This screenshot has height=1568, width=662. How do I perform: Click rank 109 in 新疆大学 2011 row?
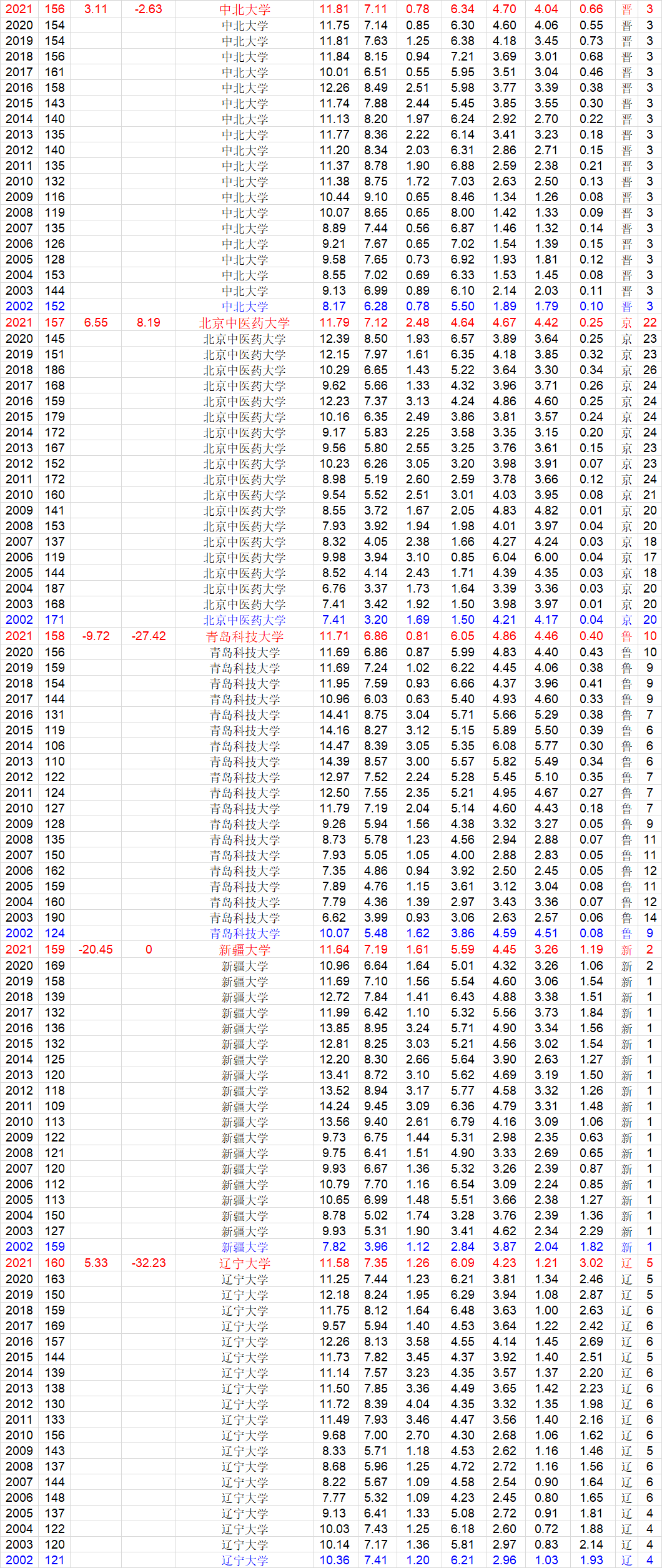pos(54,1107)
